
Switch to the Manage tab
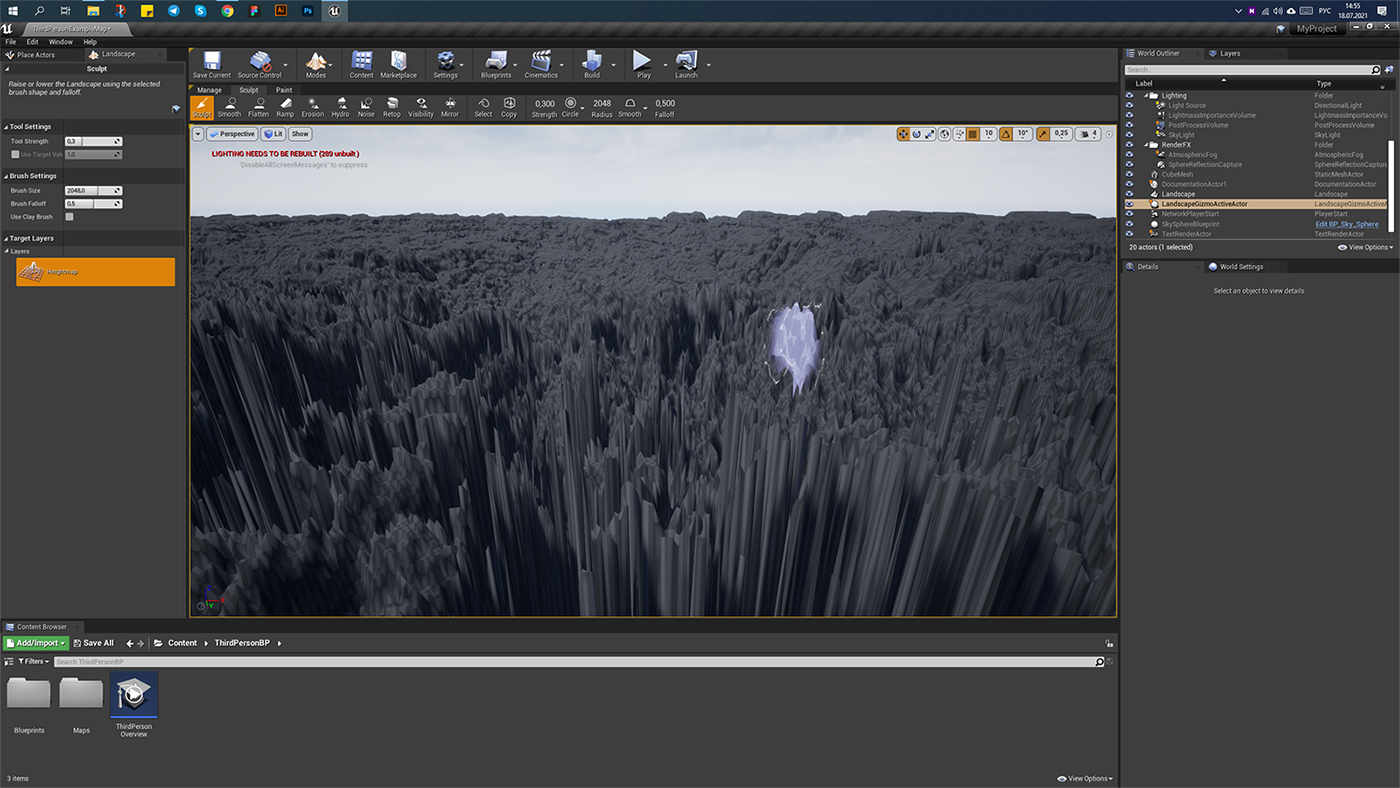pos(209,90)
